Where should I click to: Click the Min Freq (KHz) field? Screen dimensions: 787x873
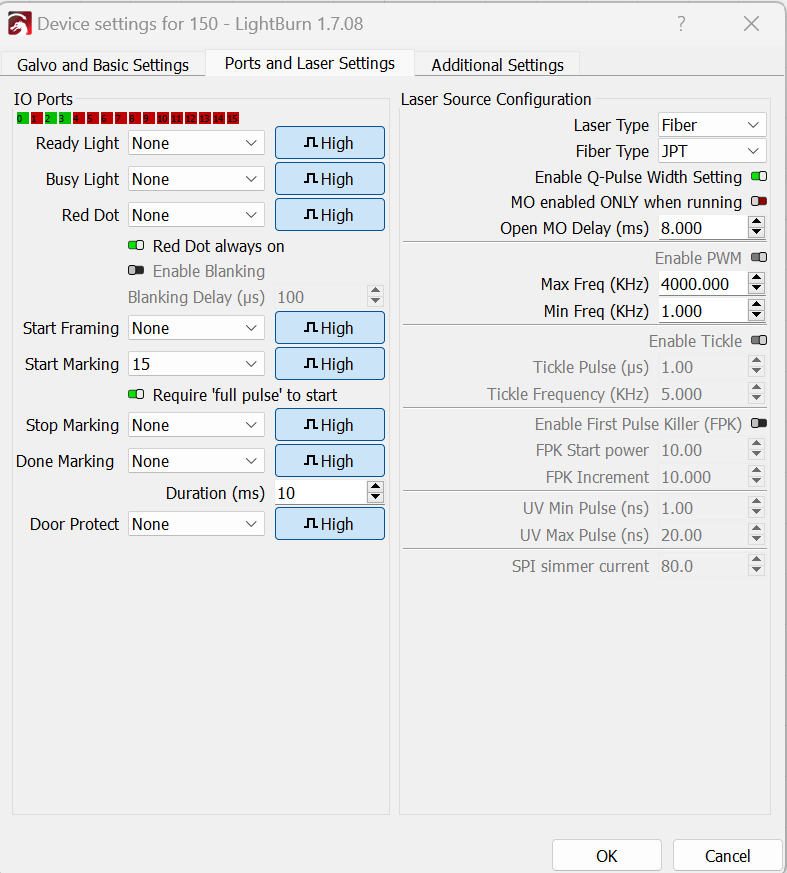[703, 311]
